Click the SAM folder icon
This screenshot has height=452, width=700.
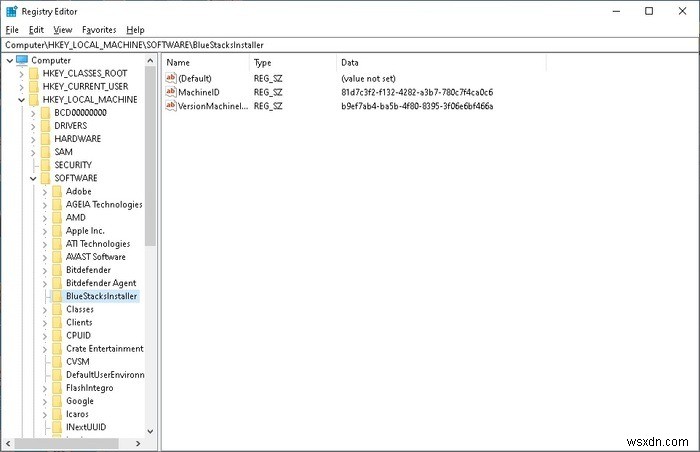point(46,152)
